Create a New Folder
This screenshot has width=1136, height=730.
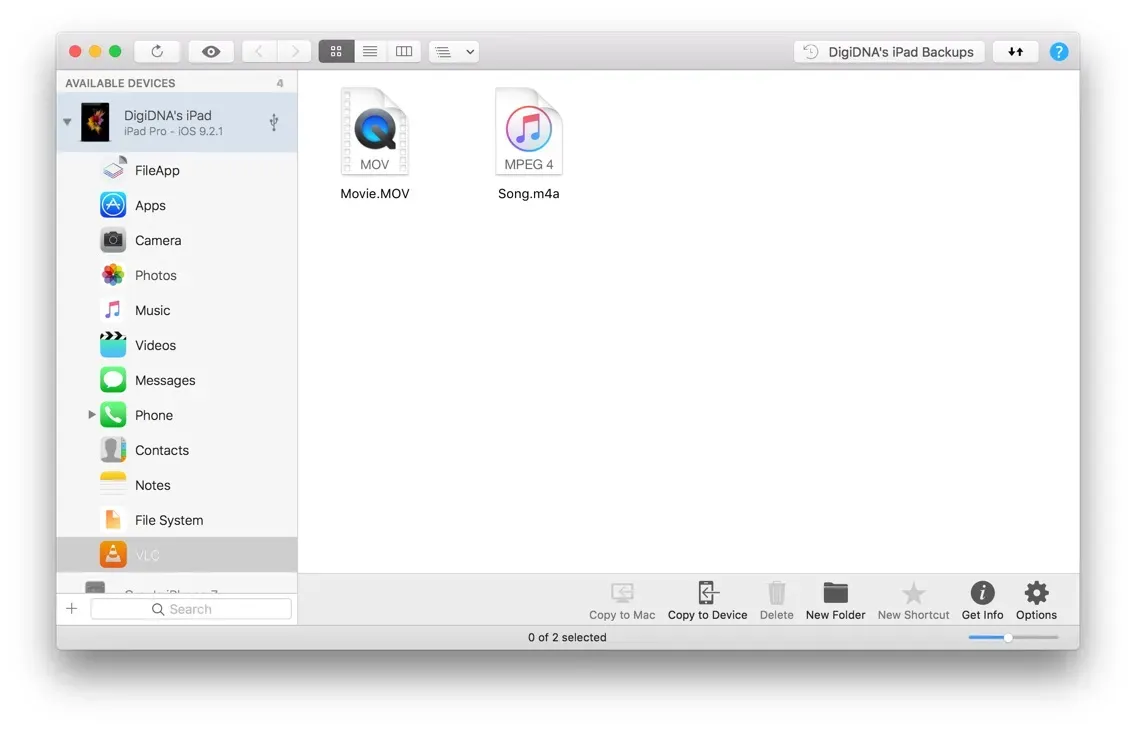pyautogui.click(x=835, y=593)
